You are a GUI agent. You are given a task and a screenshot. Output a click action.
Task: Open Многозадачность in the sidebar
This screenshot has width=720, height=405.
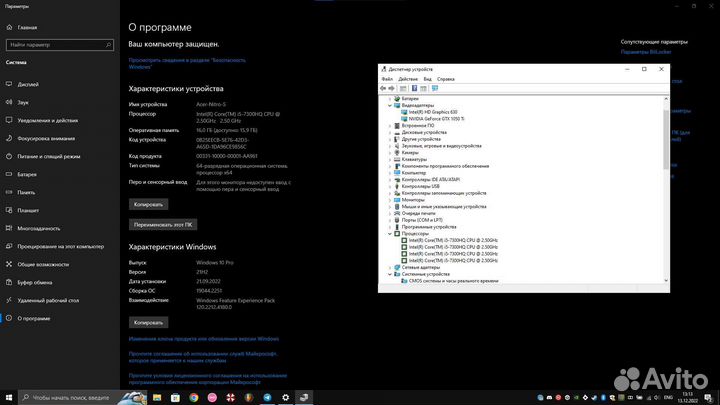[39, 228]
